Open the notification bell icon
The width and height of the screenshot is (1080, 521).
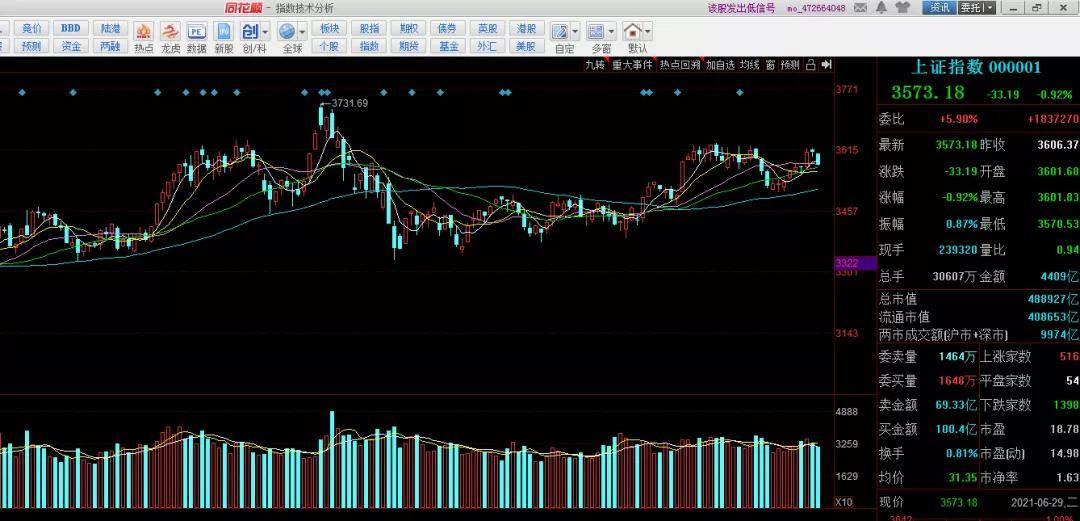[883, 7]
